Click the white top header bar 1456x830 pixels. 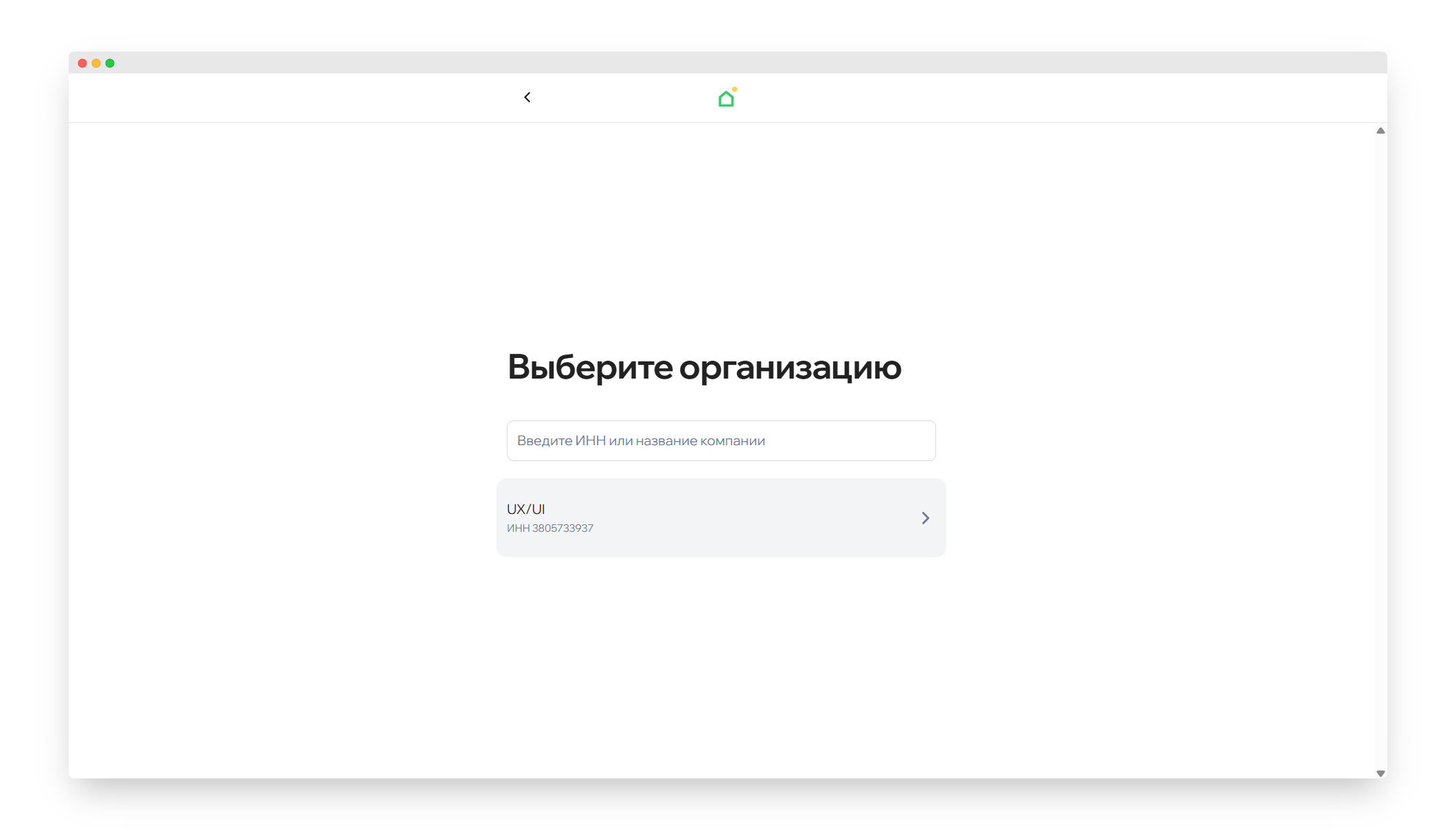point(962,98)
